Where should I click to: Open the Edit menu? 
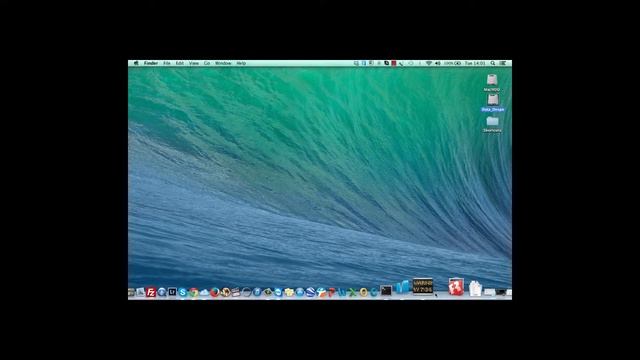(180, 63)
